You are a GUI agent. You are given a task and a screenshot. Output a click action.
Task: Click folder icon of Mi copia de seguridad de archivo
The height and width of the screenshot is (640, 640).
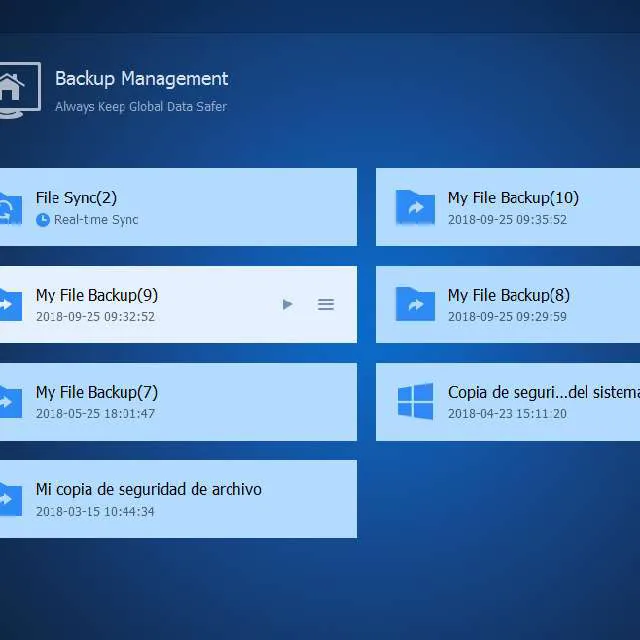(9, 498)
